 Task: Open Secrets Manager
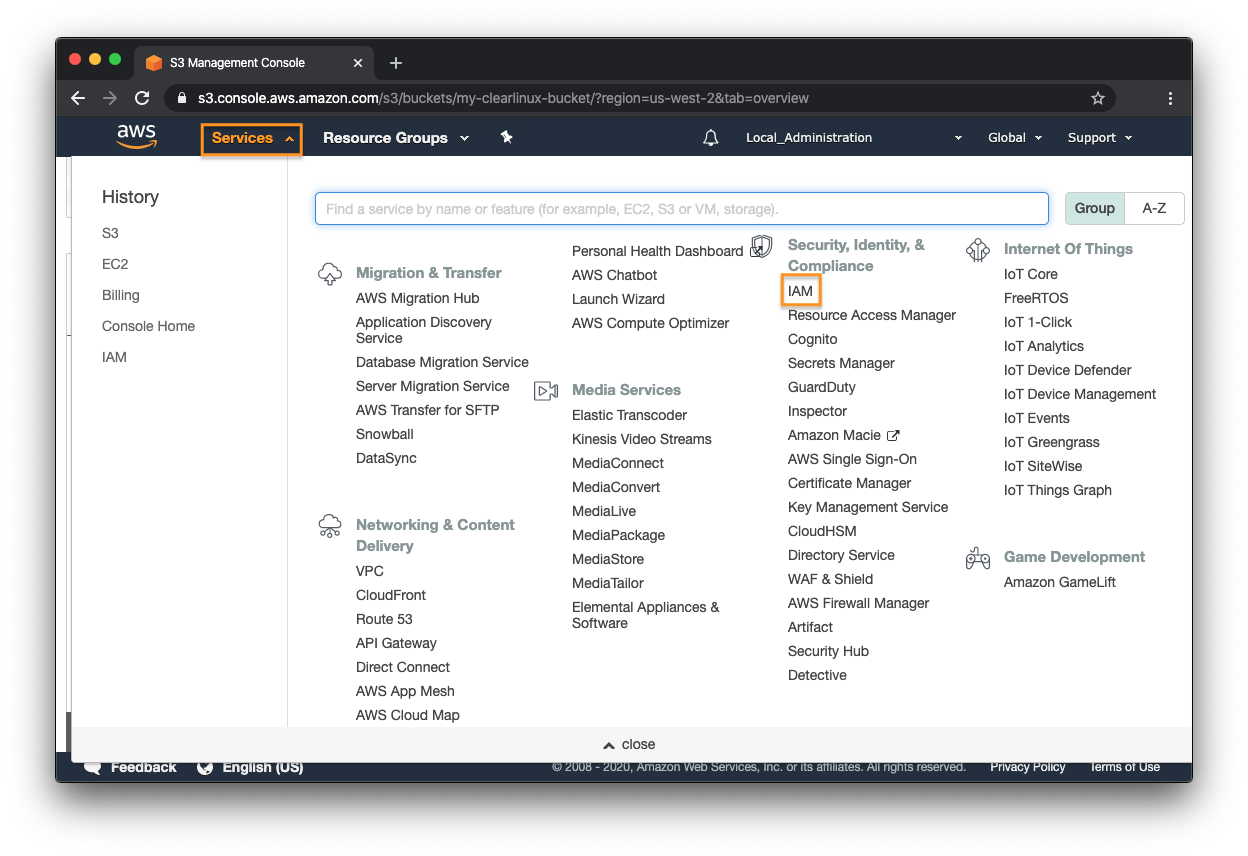(841, 363)
